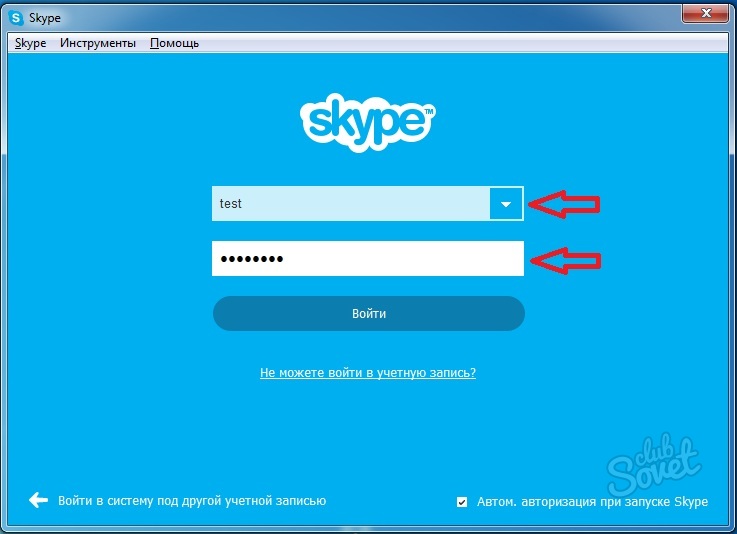Expand the saved Skype names dropdown arrow
Viewport: 737px width, 534px height.
click(506, 204)
